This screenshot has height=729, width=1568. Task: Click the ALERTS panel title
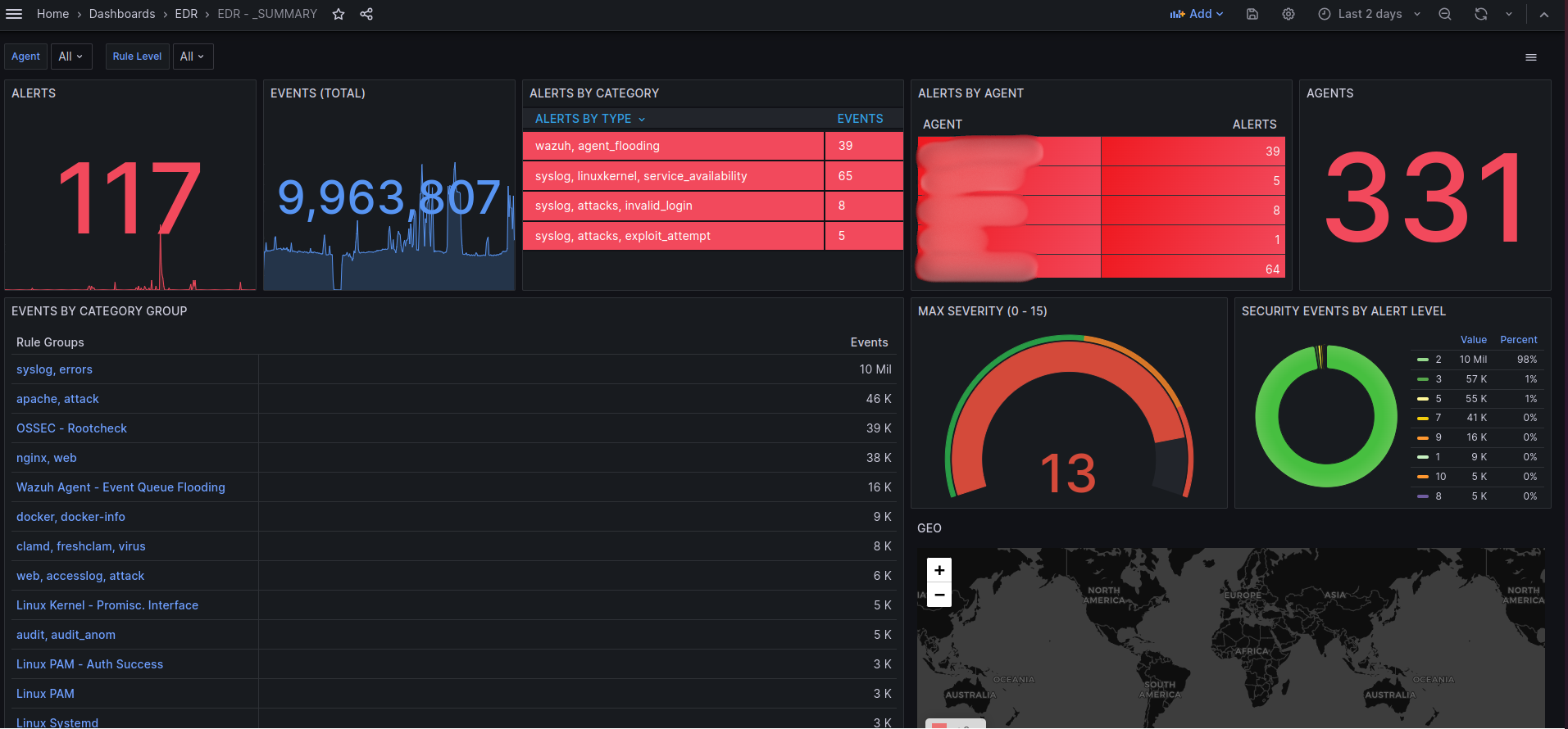(x=34, y=93)
